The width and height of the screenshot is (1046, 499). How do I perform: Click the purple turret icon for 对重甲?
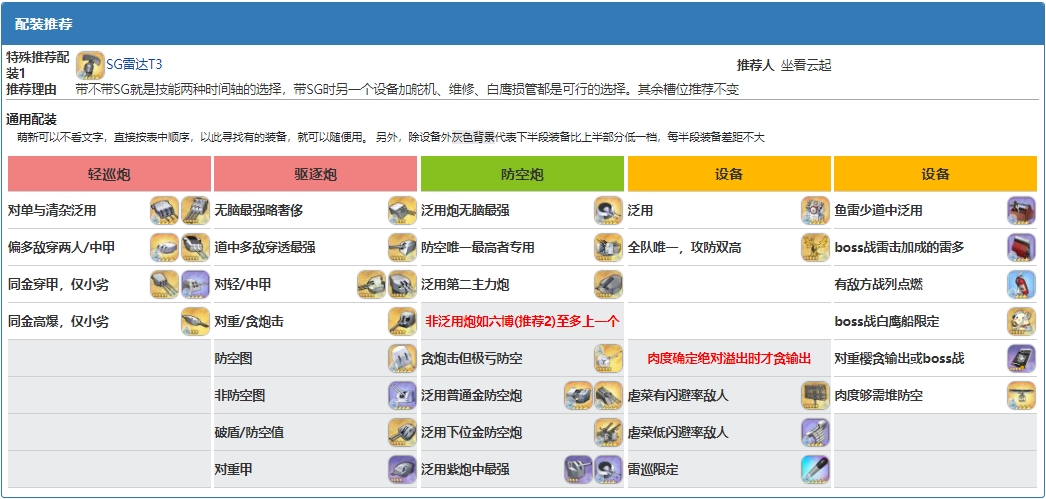click(x=402, y=470)
